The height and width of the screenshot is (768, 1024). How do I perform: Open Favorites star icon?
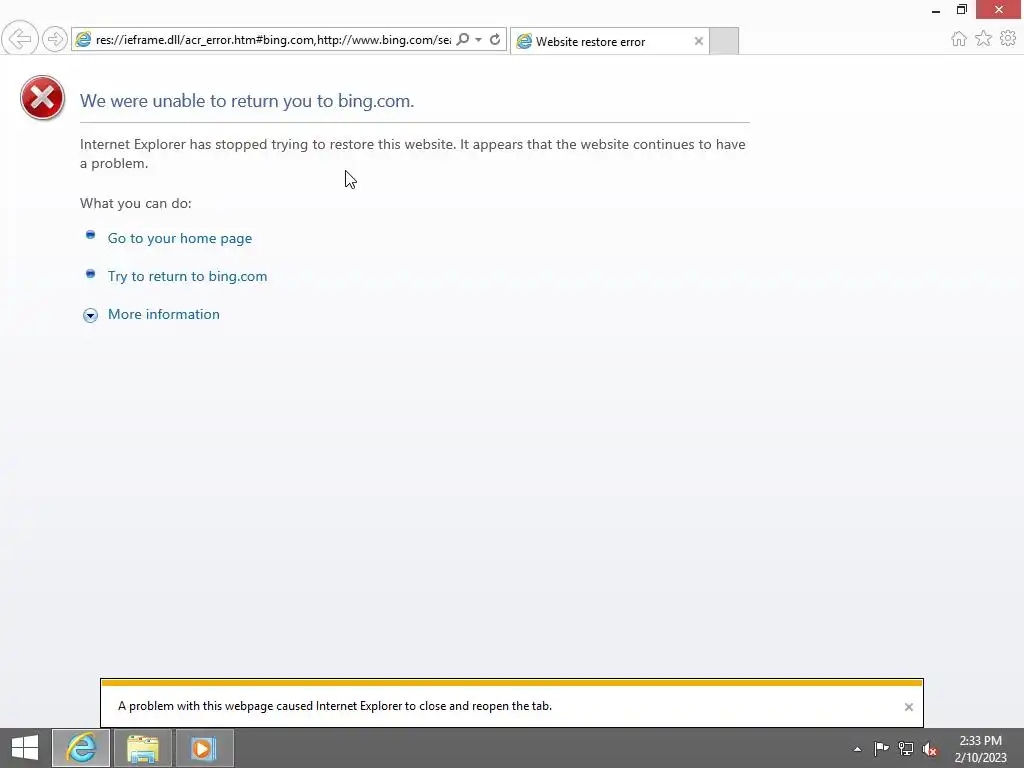click(x=984, y=39)
